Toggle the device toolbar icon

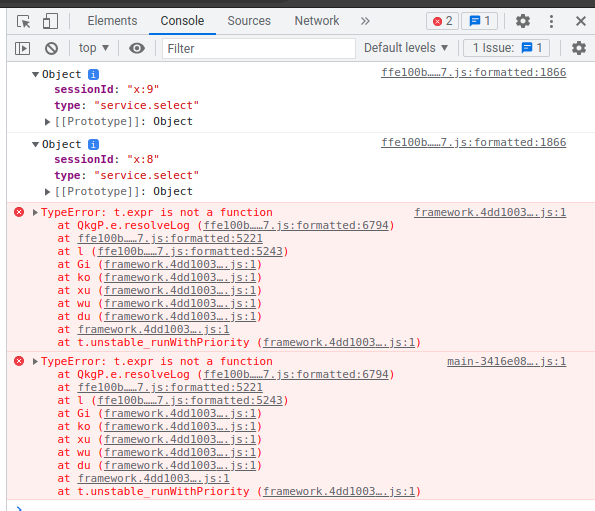[50, 21]
